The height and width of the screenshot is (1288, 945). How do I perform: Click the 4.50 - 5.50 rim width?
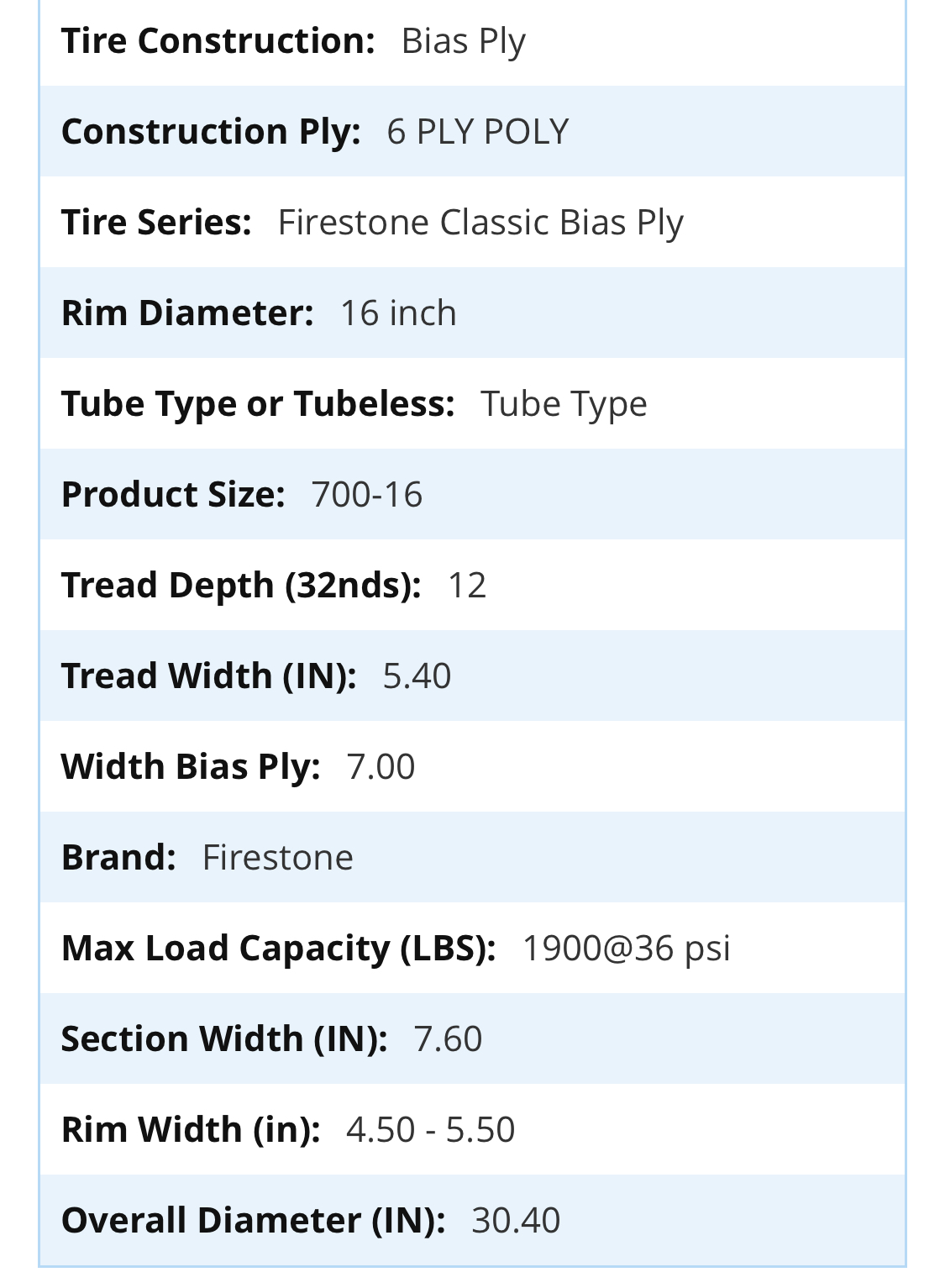[x=430, y=1129]
